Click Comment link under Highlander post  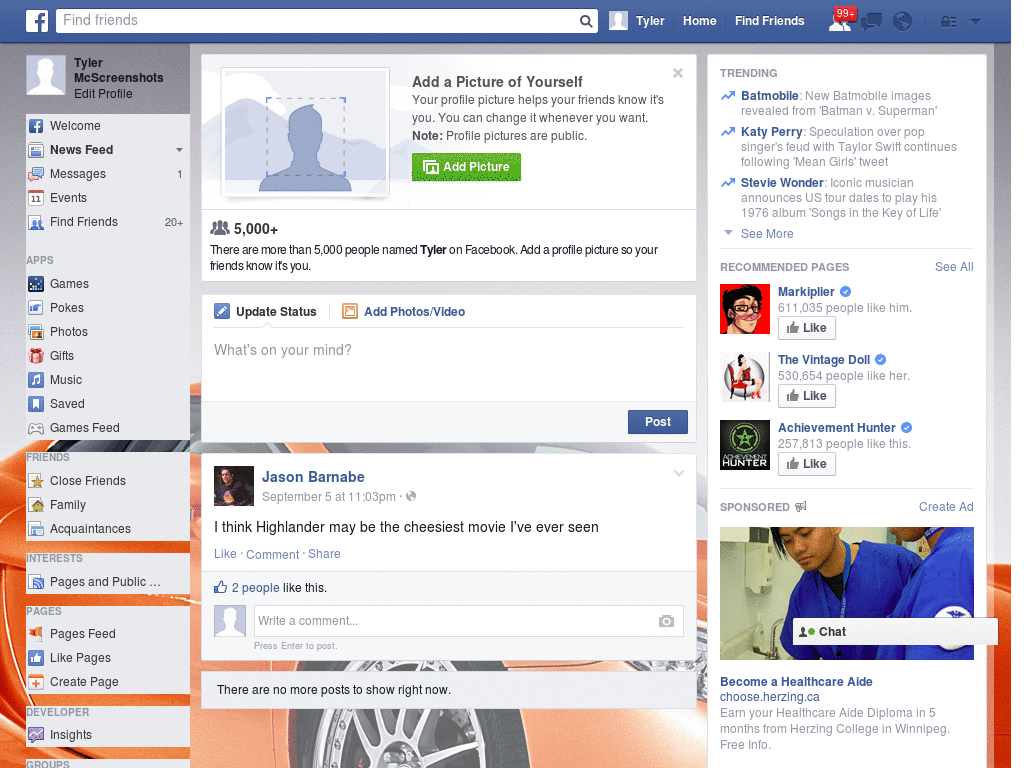[x=272, y=554]
